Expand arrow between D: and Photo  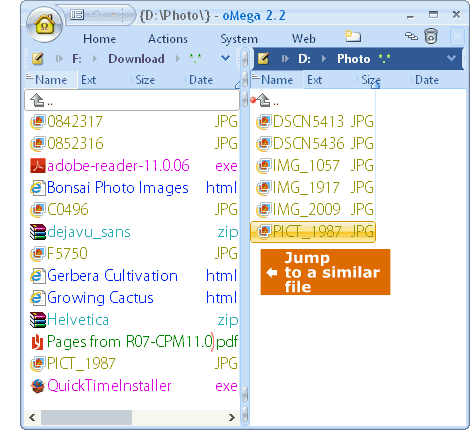click(324, 59)
